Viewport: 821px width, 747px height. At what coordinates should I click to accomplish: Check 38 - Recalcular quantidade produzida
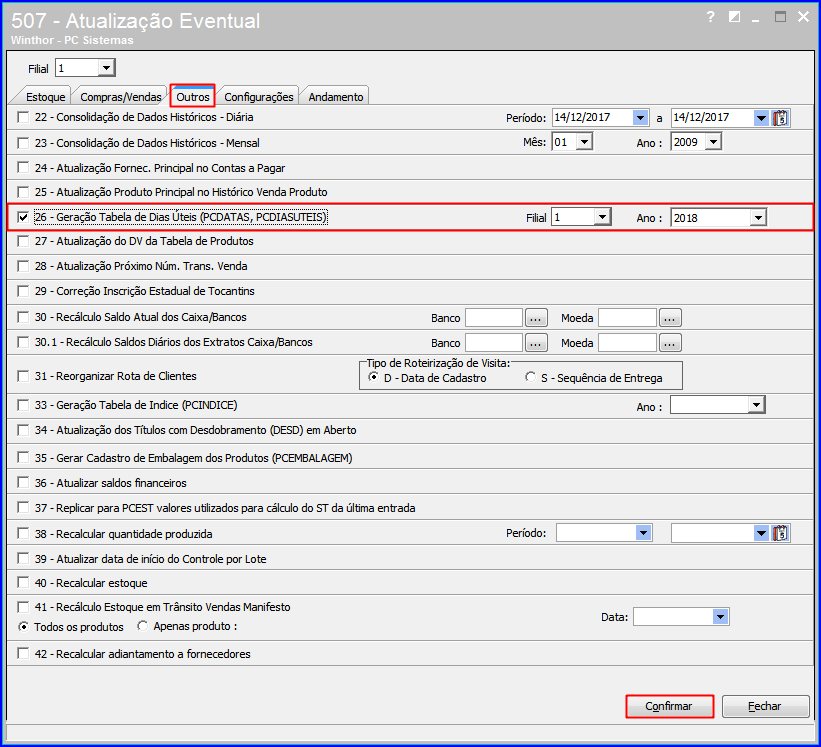pos(23,533)
